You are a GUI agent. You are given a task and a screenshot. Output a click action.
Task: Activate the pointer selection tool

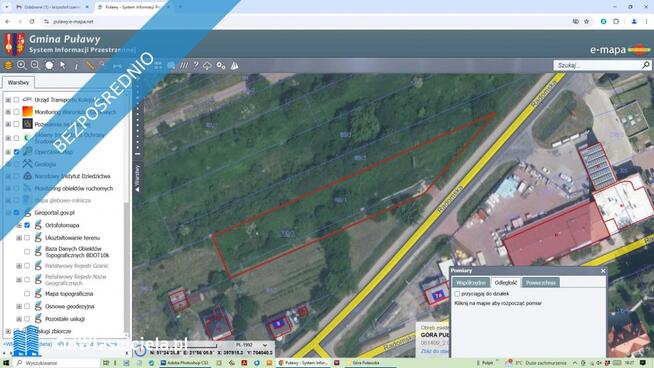pos(63,65)
